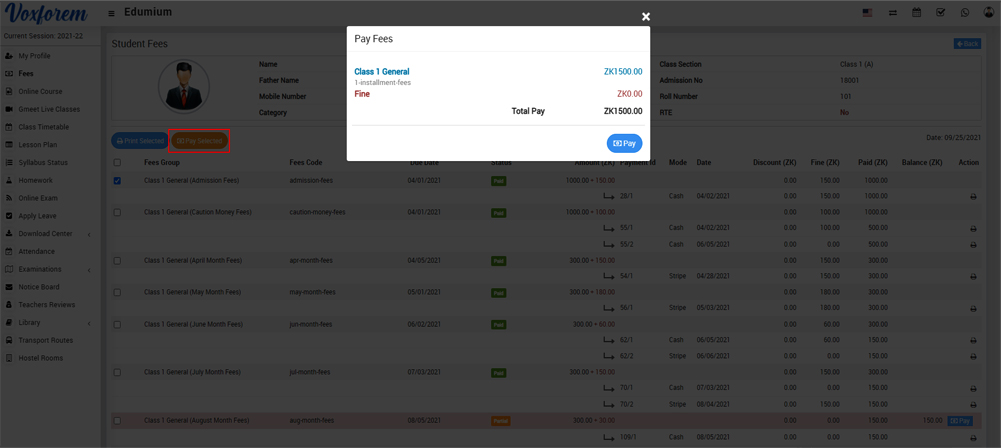Click the student profile photo
Viewport: 1001px width, 448px height.
pyautogui.click(x=183, y=87)
